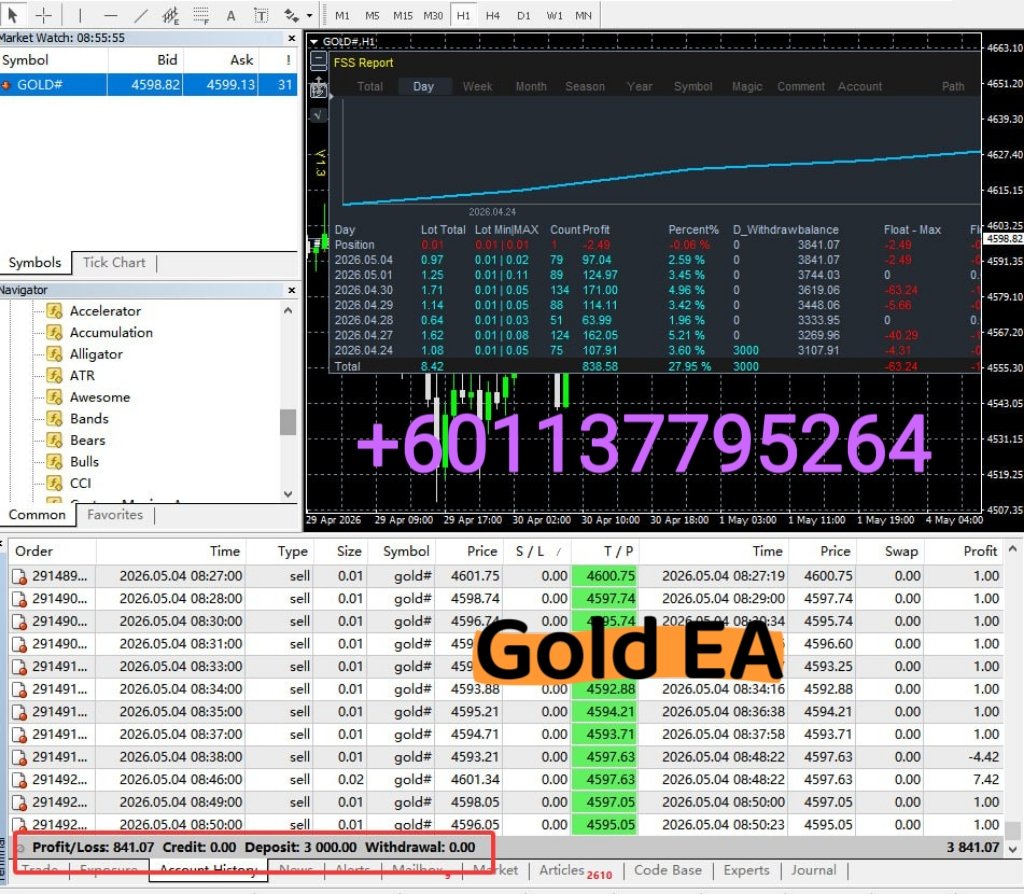Switch chart to H4 timeframe

point(493,15)
